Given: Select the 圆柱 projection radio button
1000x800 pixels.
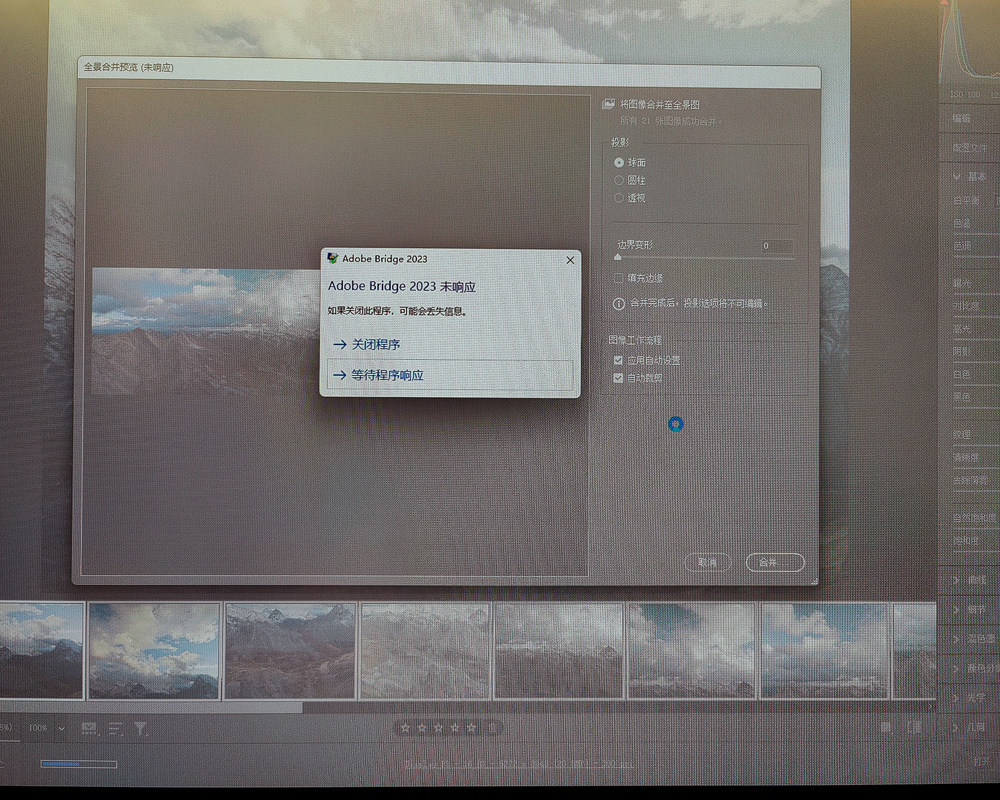Looking at the screenshot, I should [x=619, y=181].
